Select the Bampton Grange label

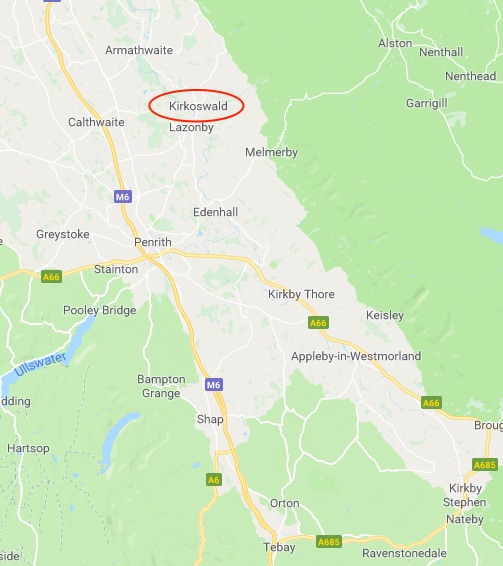click(x=161, y=386)
